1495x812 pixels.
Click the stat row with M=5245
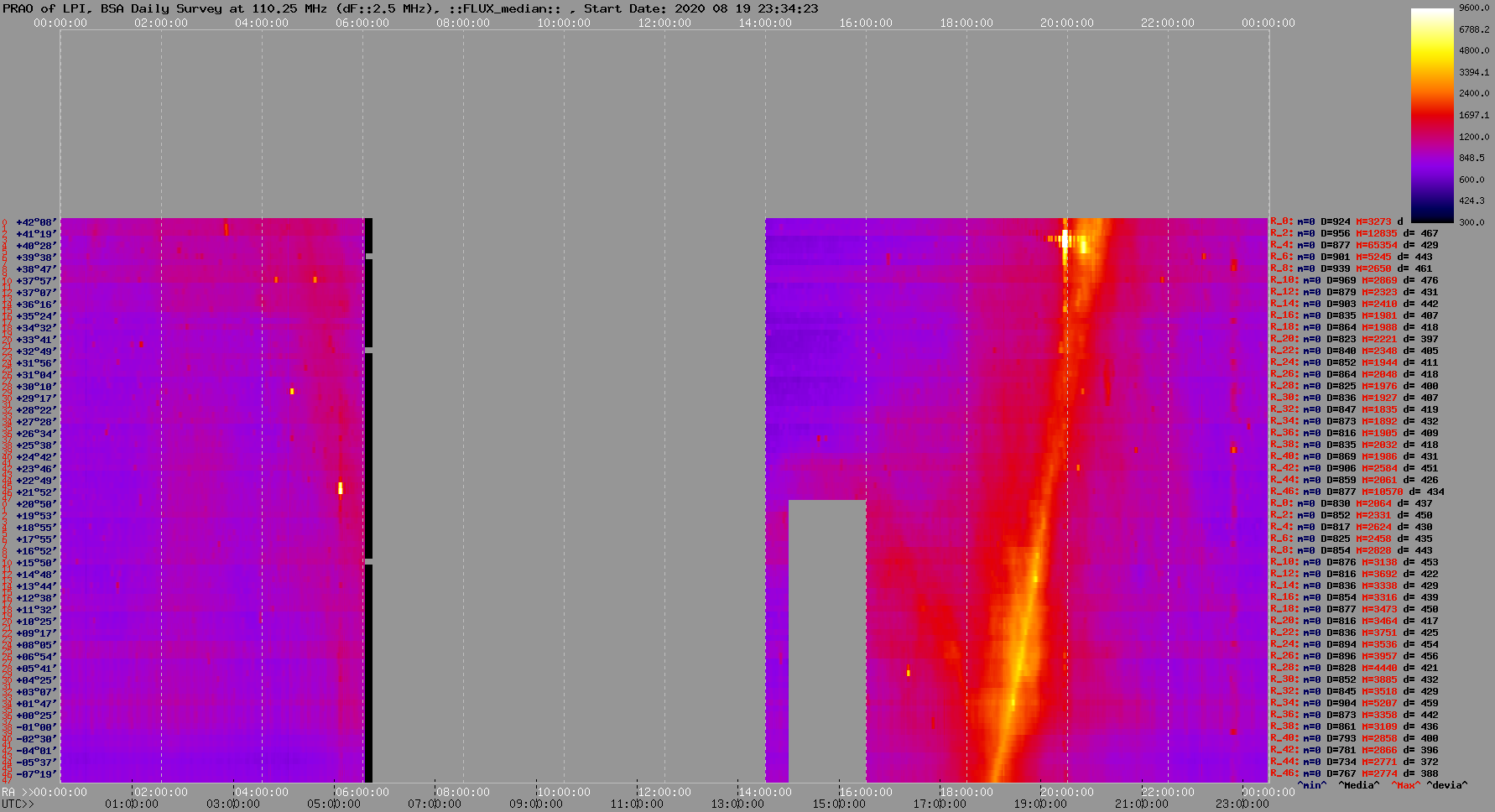click(1352, 257)
